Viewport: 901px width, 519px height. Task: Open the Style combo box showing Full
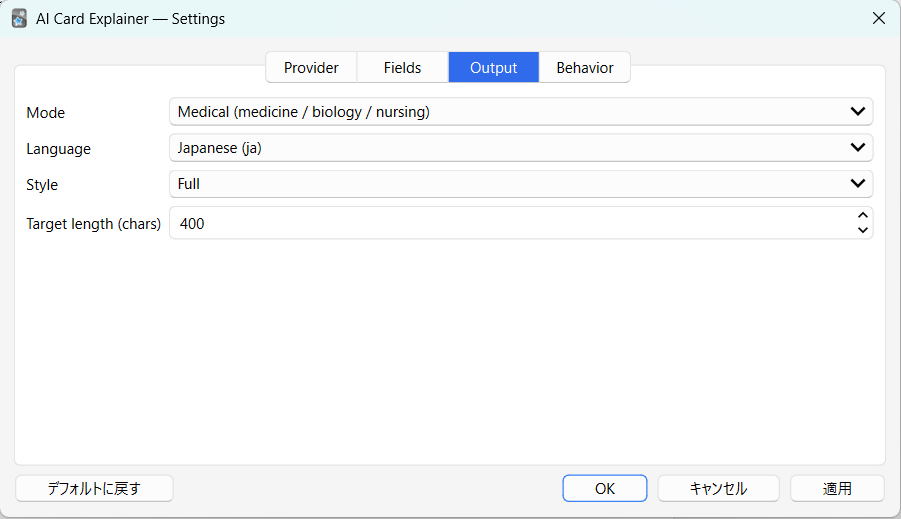[500, 184]
